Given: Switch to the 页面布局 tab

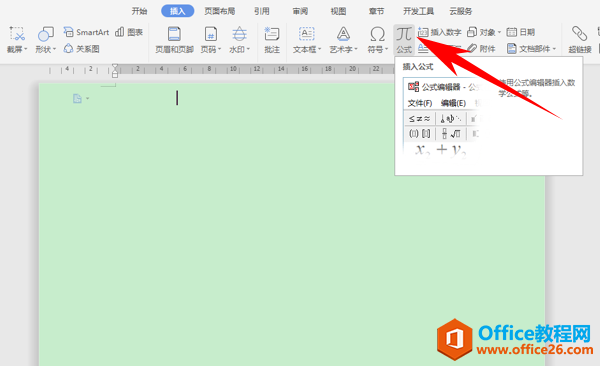Looking at the screenshot, I should pyautogui.click(x=220, y=11).
